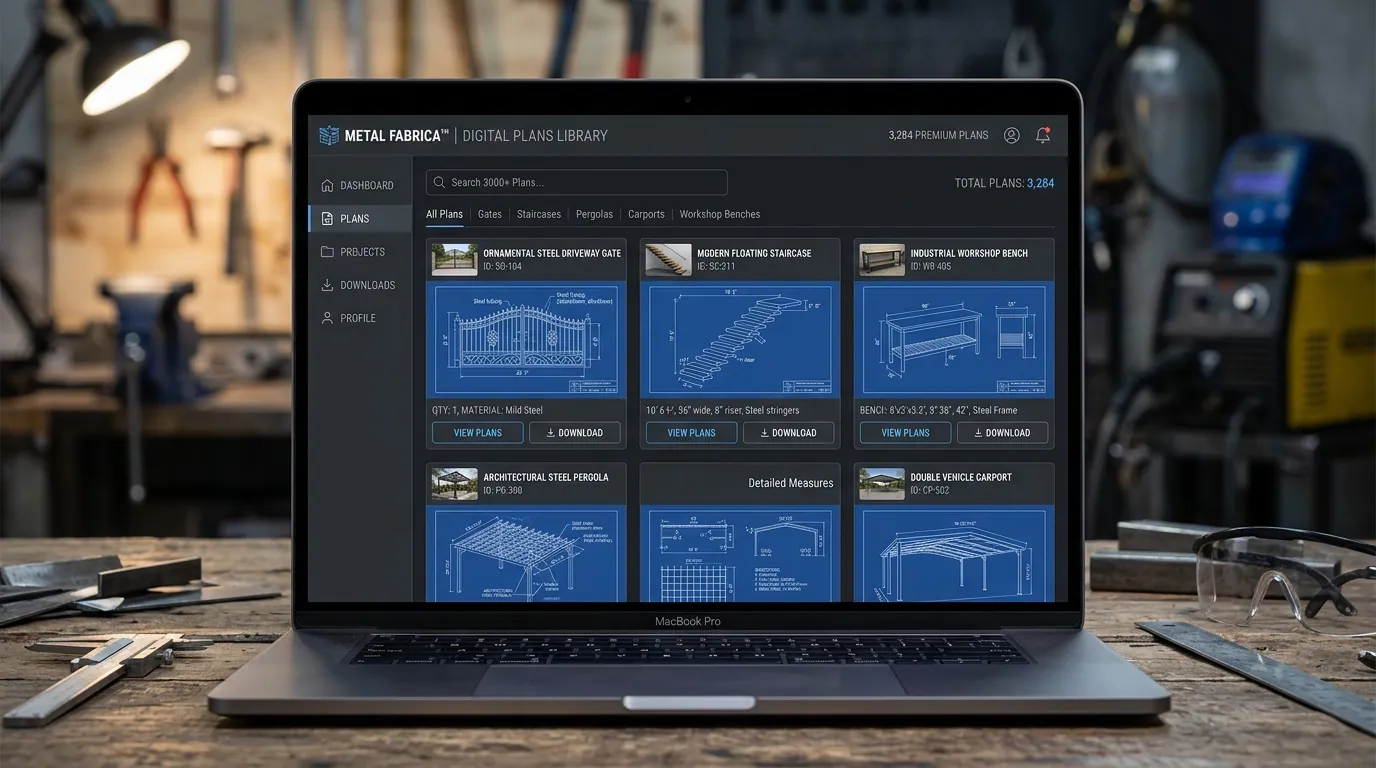This screenshot has width=1376, height=768.
Task: Download the Modern Floating Staircase plan
Action: click(x=789, y=433)
